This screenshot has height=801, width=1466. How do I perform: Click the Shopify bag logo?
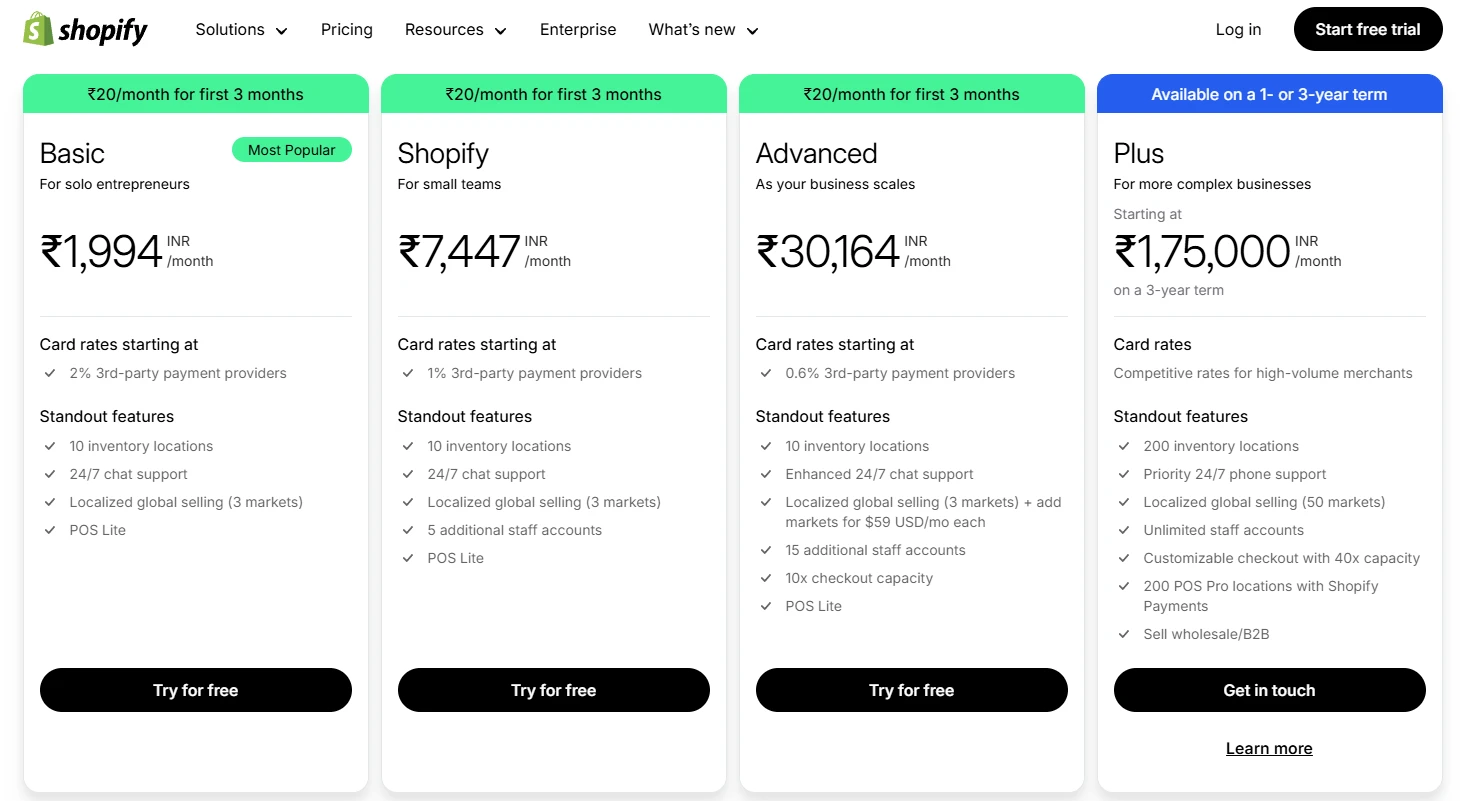coord(39,30)
